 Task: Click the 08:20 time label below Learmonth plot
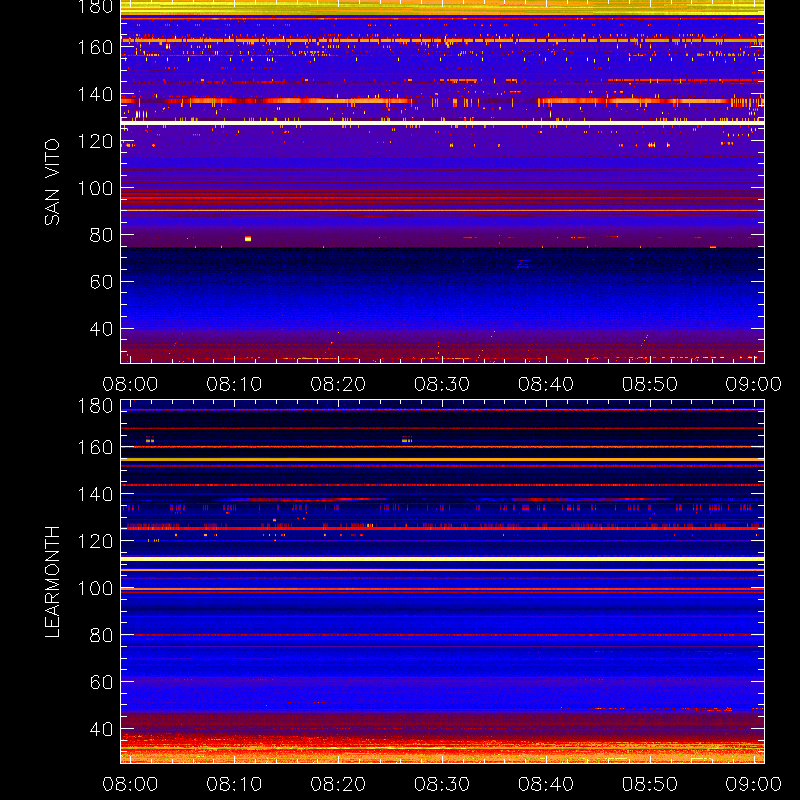338,784
